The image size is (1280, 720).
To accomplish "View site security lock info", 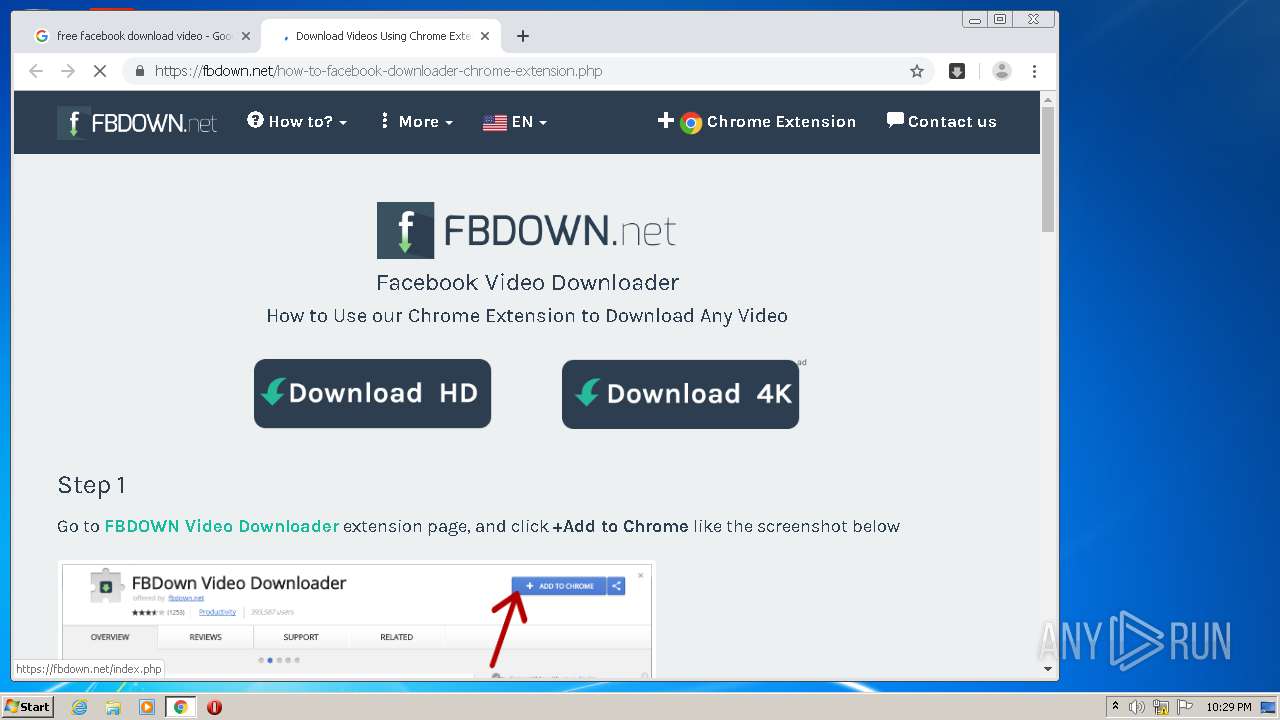I will 139,71.
